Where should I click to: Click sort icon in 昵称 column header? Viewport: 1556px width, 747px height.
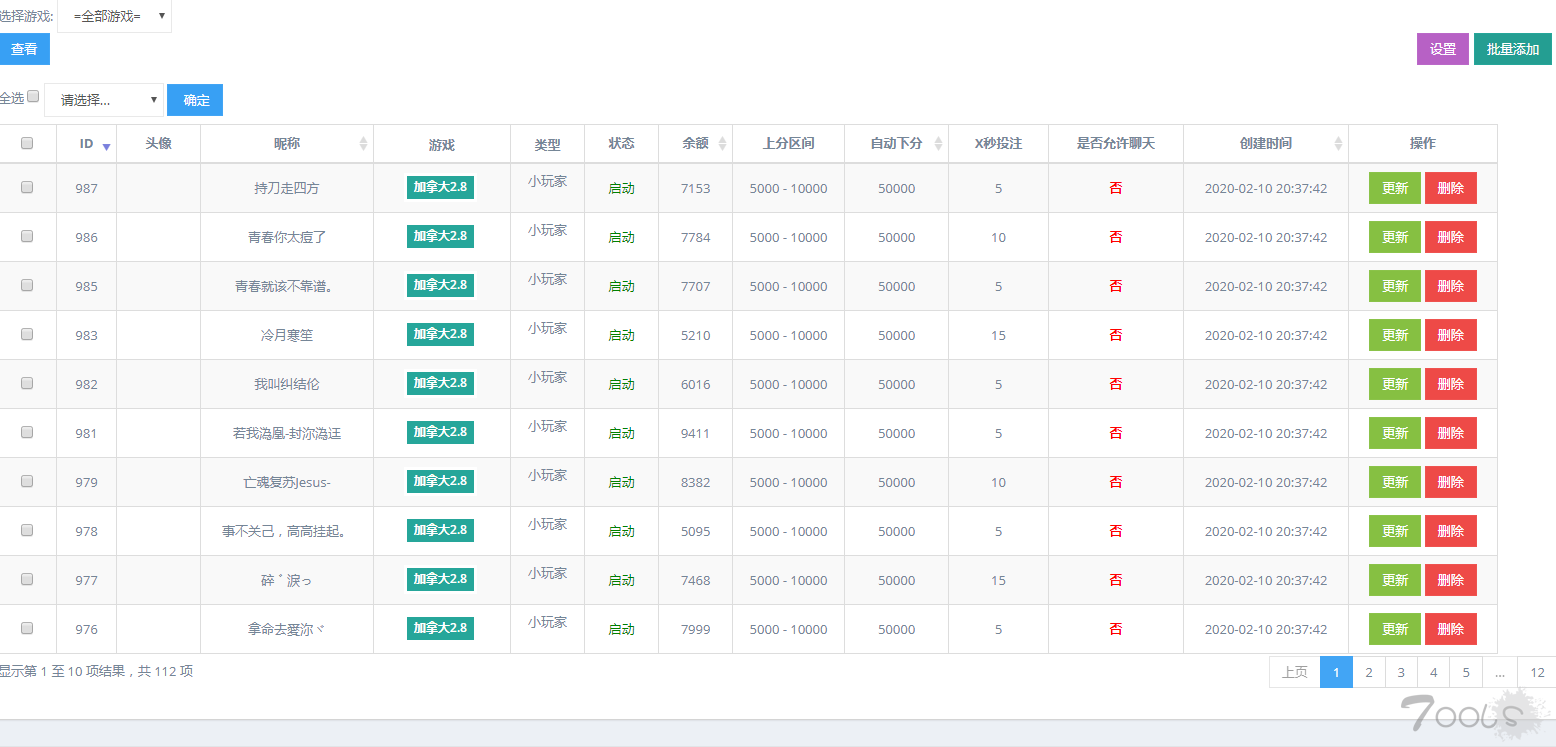point(364,144)
